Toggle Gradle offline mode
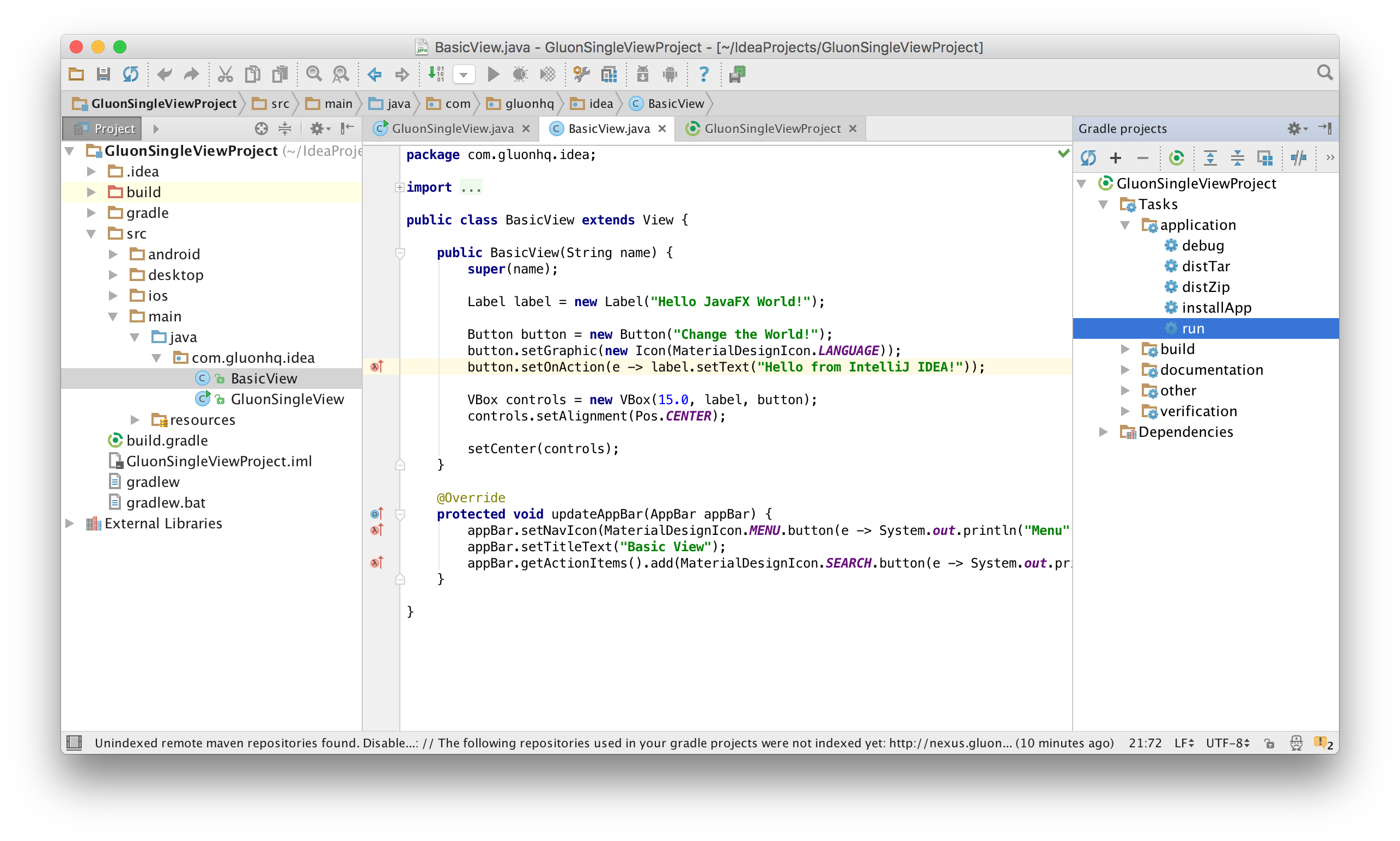The image size is (1400, 841). (x=1299, y=157)
